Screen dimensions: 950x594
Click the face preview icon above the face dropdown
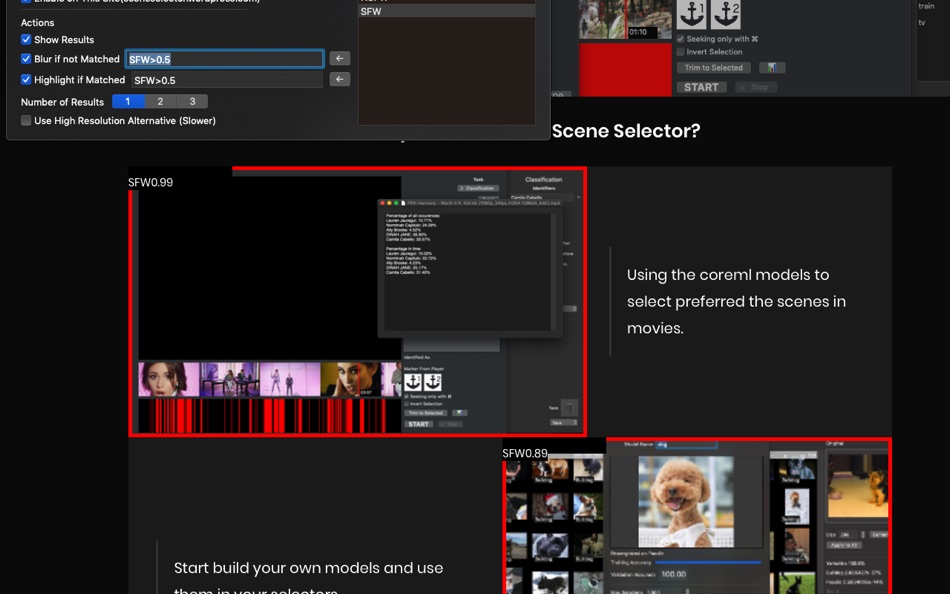click(569, 408)
